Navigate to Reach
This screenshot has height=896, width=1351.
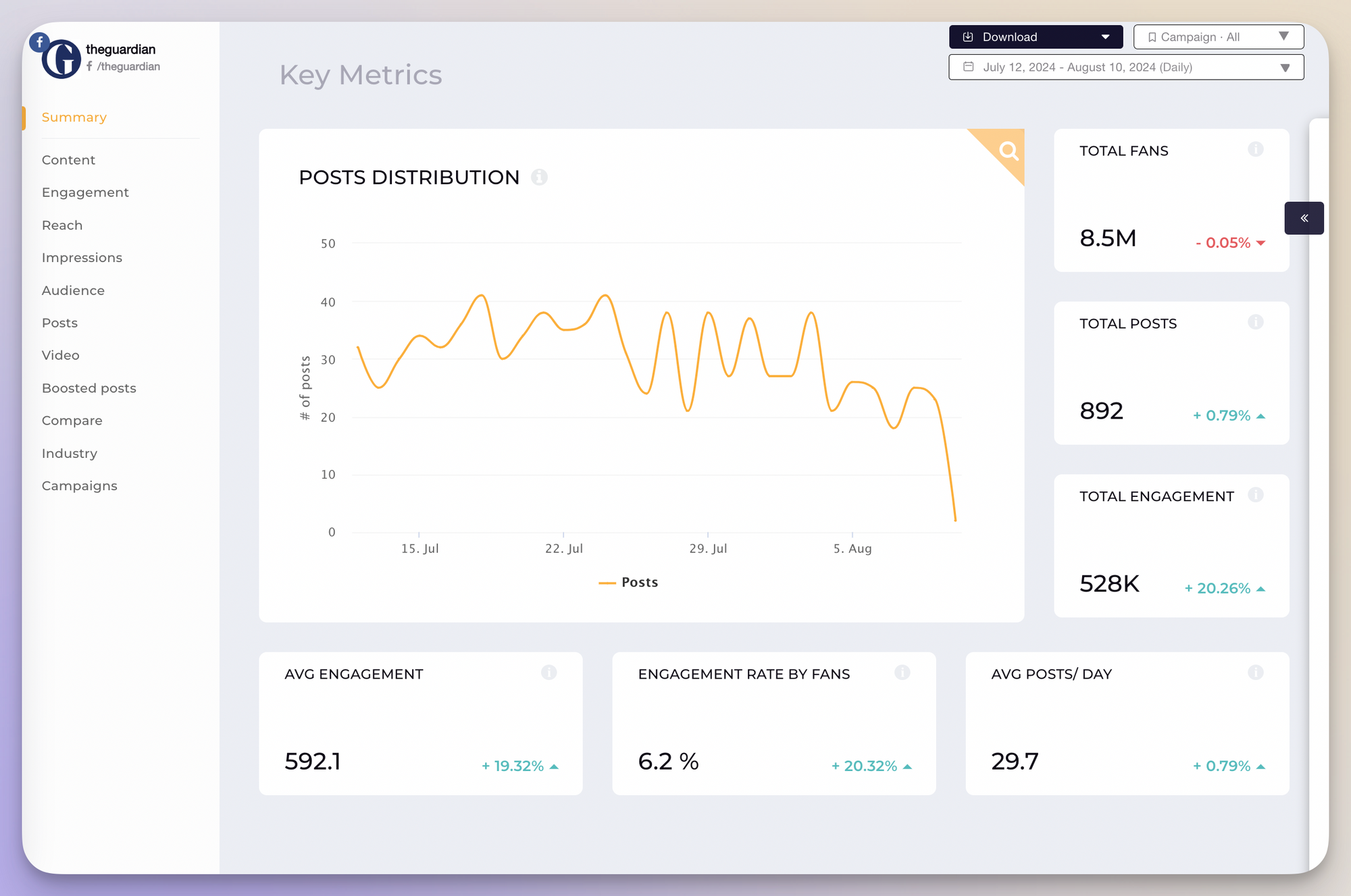tap(62, 226)
